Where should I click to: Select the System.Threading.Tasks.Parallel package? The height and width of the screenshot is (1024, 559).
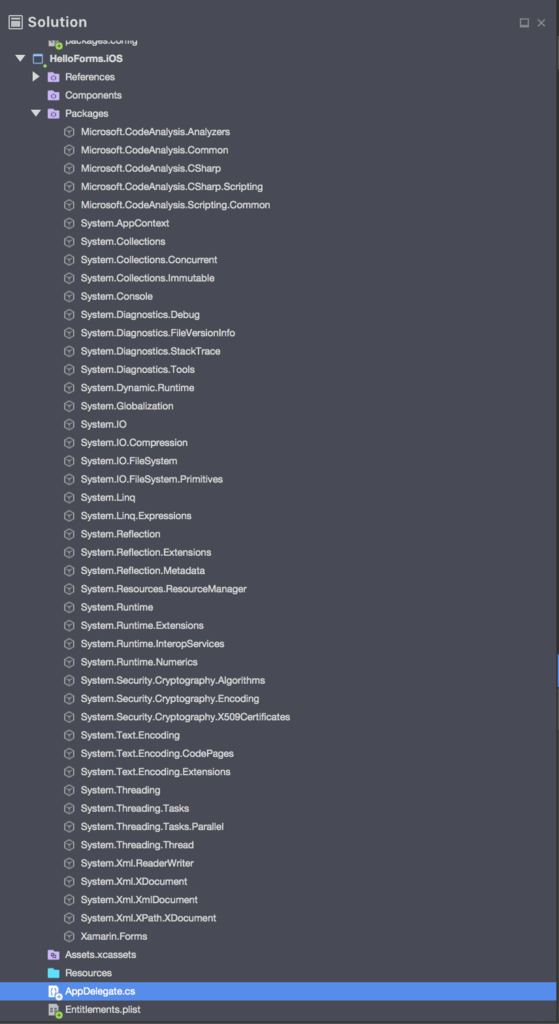click(152, 827)
